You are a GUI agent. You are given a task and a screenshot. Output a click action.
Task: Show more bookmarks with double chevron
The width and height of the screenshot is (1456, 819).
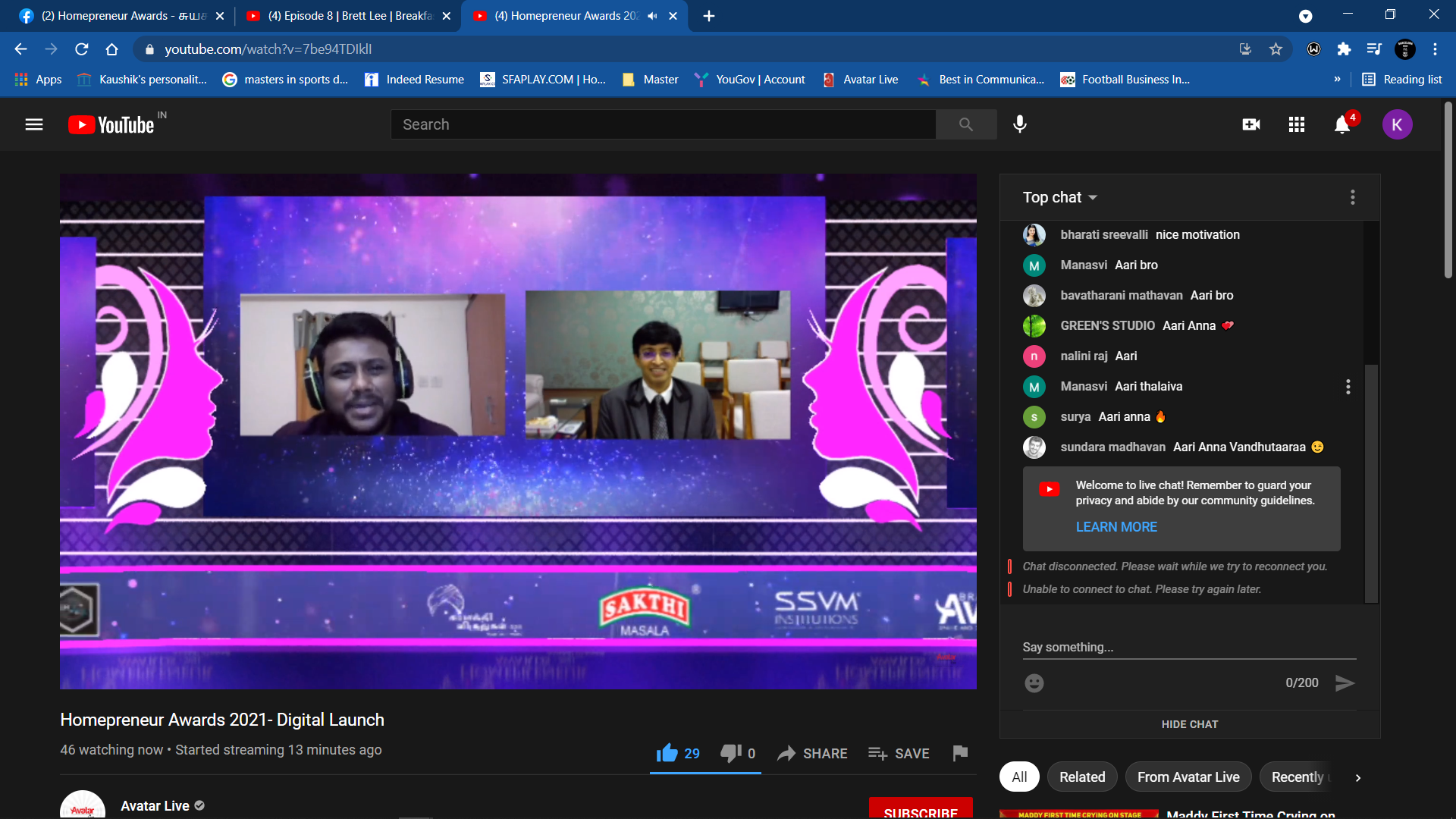tap(1337, 80)
